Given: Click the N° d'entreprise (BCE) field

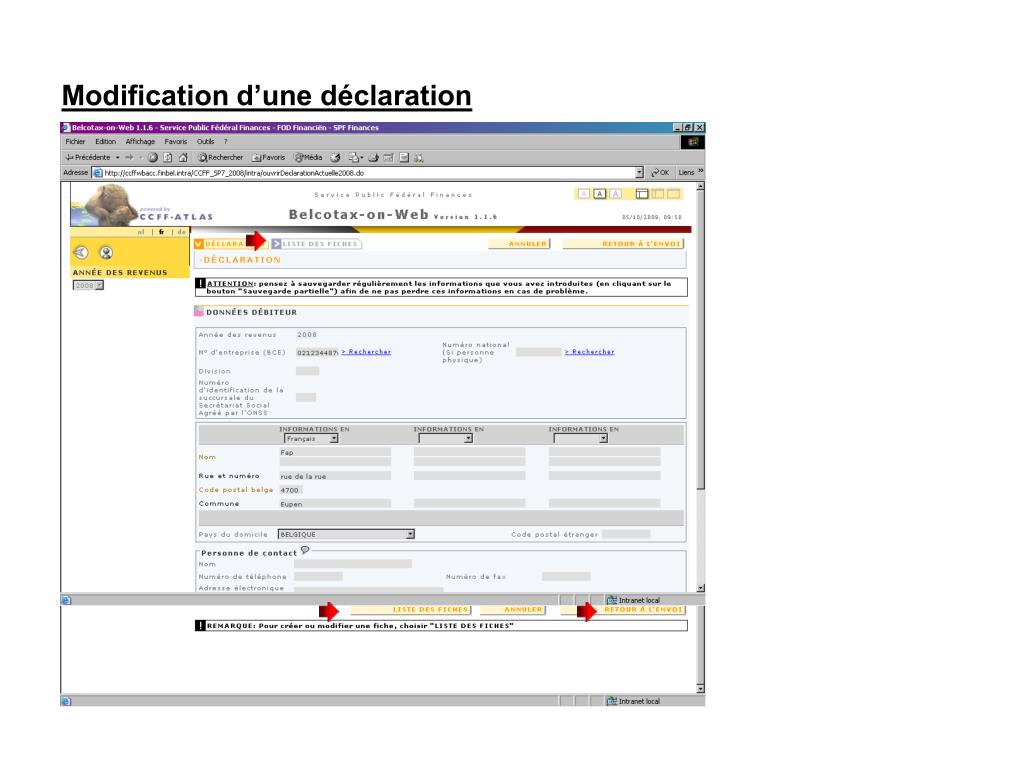Looking at the screenshot, I should pyautogui.click(x=317, y=353).
